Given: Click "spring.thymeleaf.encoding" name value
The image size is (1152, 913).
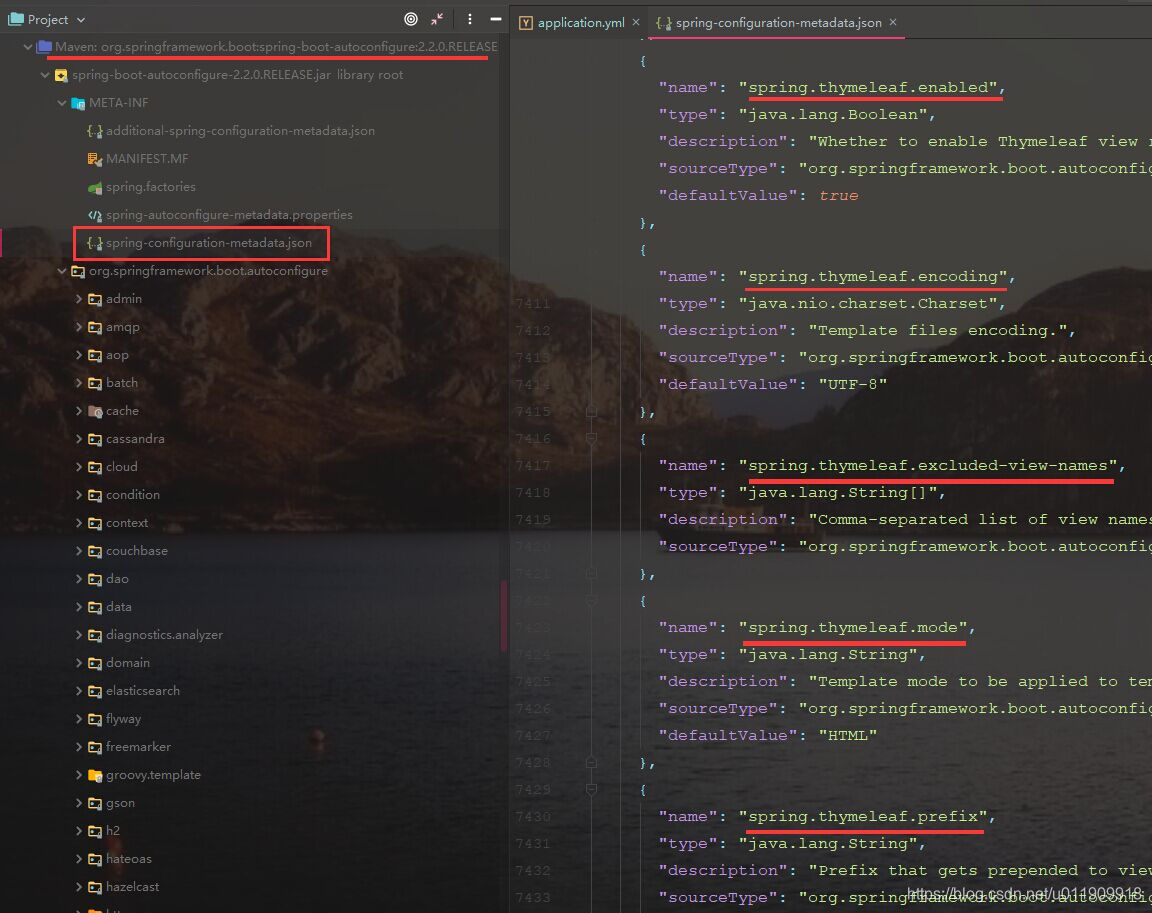Looking at the screenshot, I should 873,276.
